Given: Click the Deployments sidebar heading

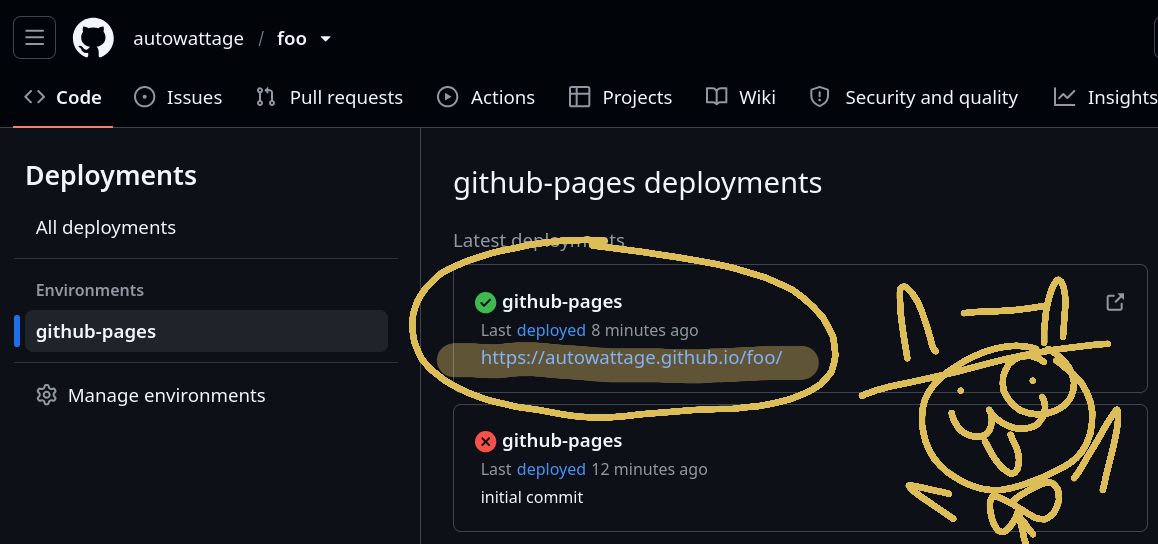Looking at the screenshot, I should point(111,176).
